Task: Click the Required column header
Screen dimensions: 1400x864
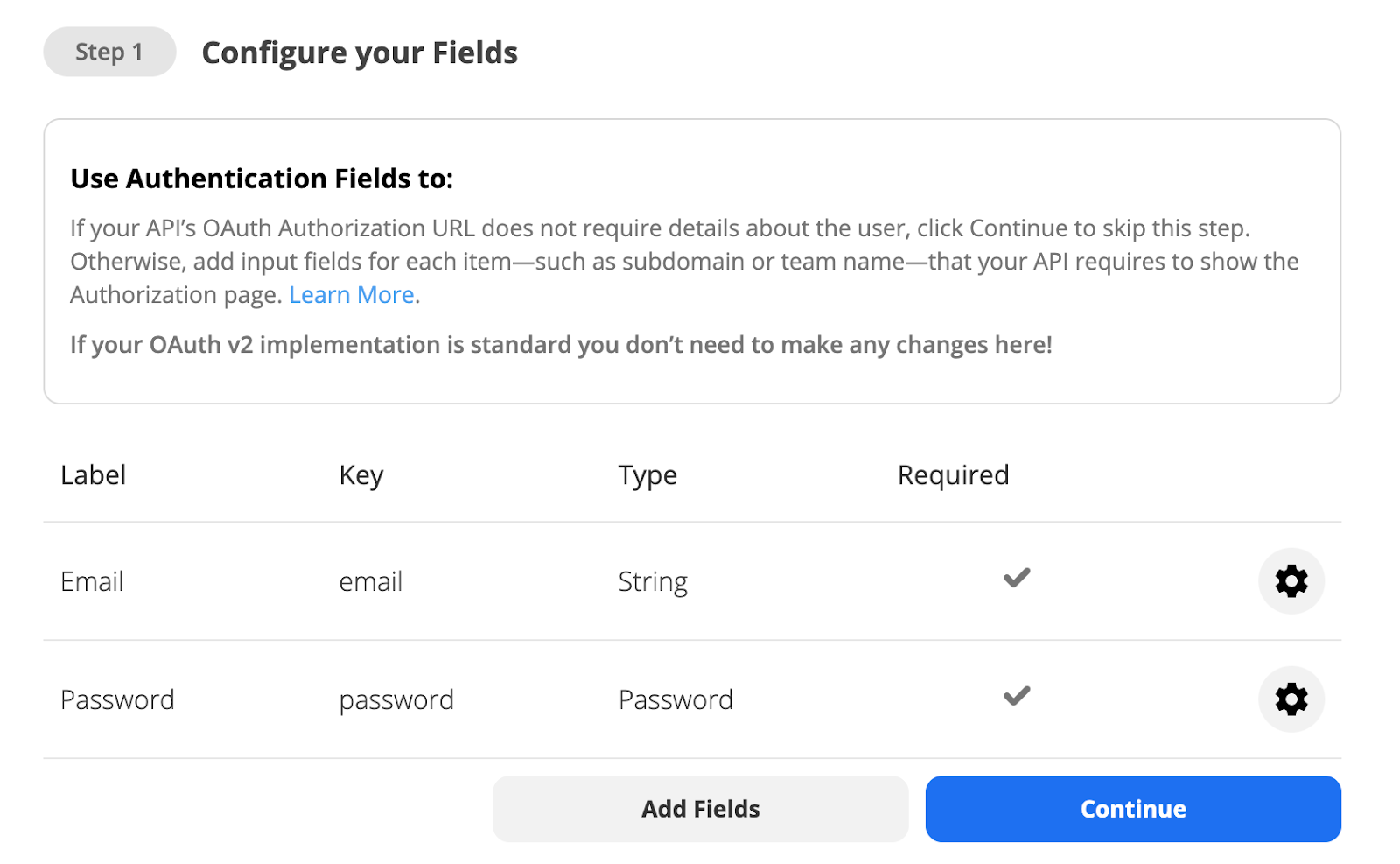Action: (953, 475)
